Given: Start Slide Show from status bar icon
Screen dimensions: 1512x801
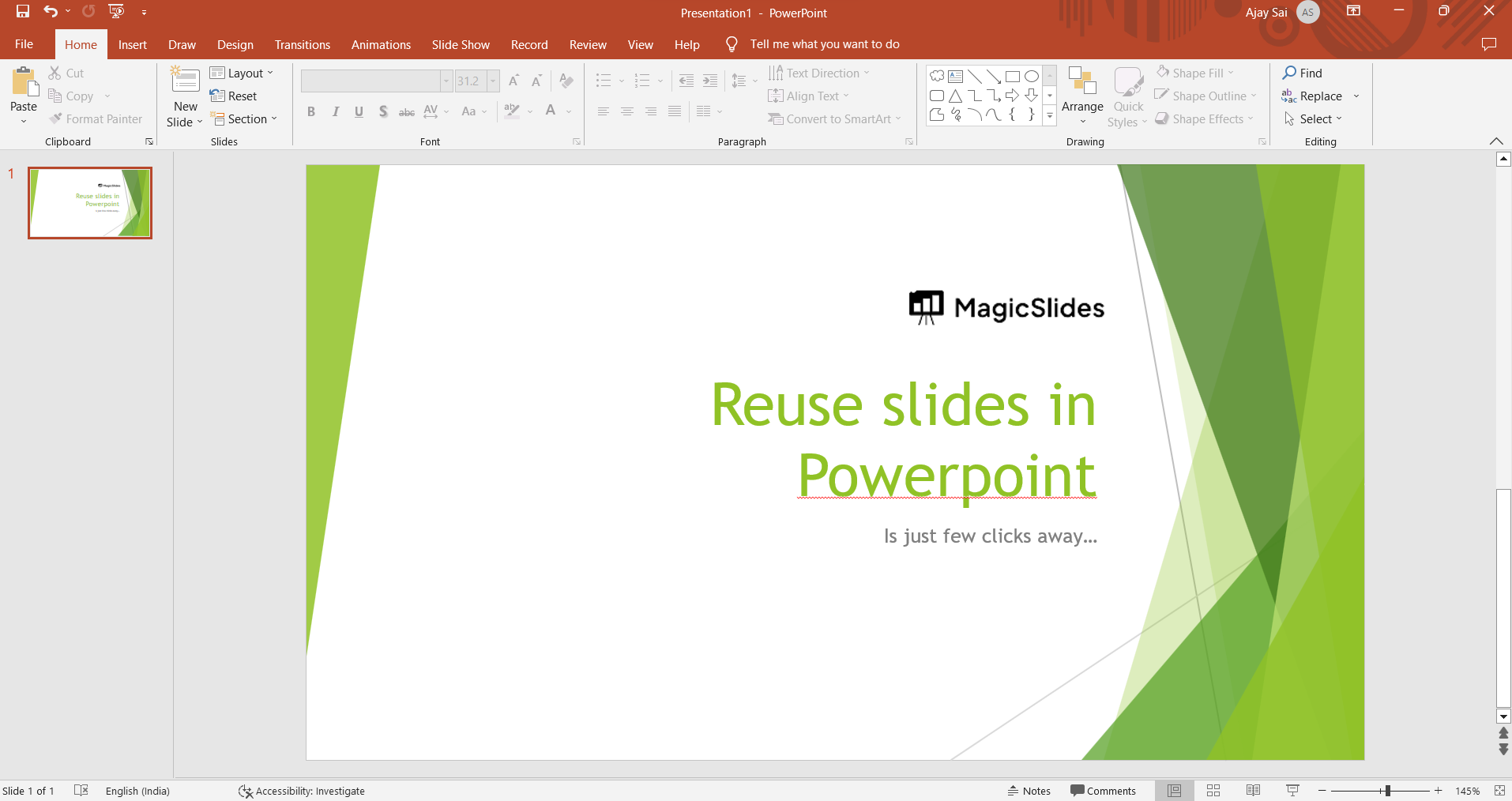Looking at the screenshot, I should pos(1292,791).
